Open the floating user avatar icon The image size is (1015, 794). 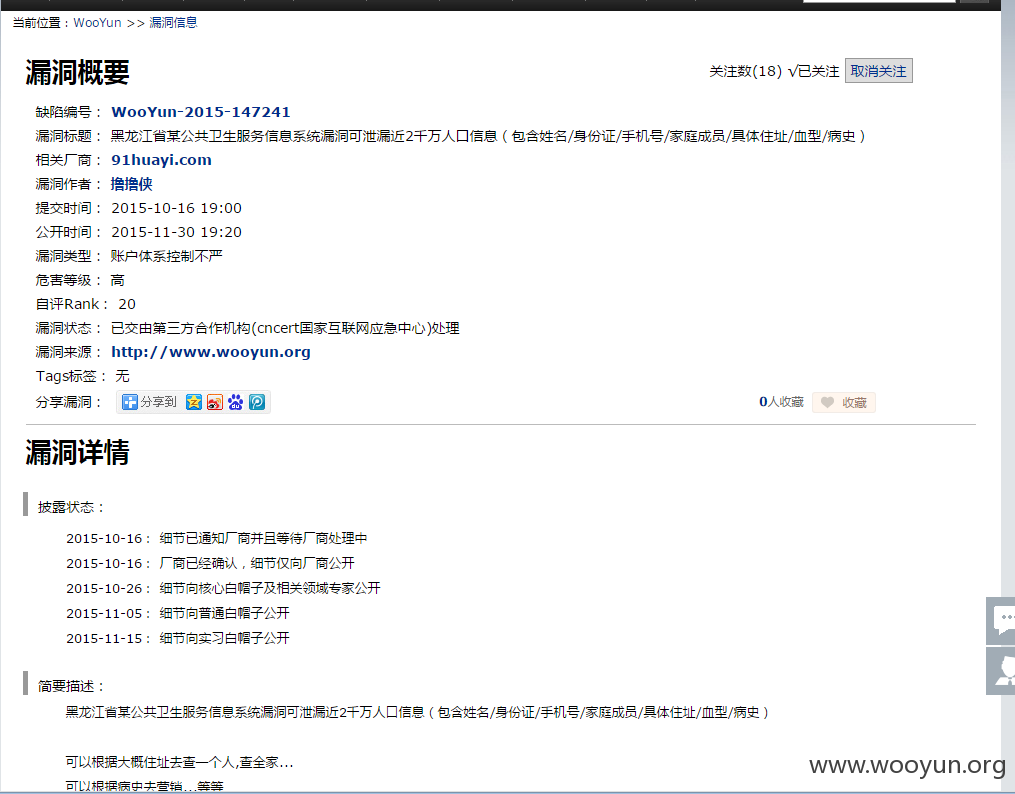click(1002, 671)
